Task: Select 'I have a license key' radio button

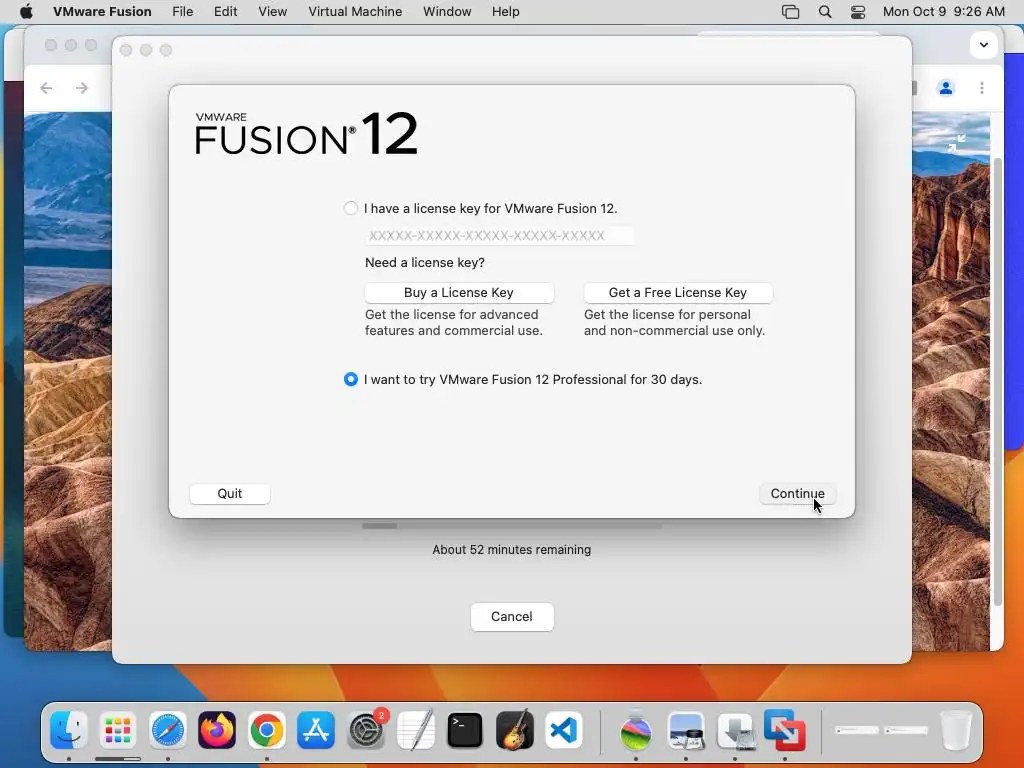Action: [x=351, y=208]
